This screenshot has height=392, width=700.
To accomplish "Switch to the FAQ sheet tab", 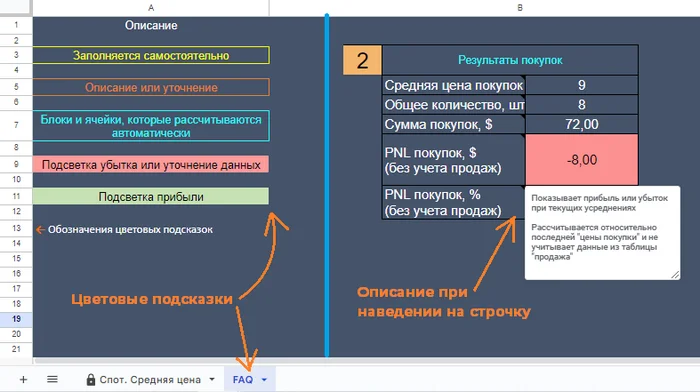I will pos(243,379).
